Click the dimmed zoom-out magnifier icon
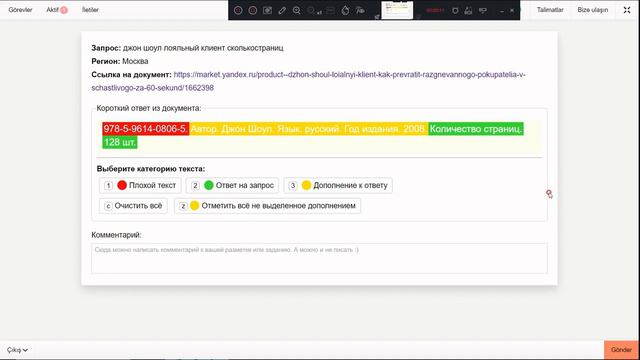640x360 pixels. 312,11
